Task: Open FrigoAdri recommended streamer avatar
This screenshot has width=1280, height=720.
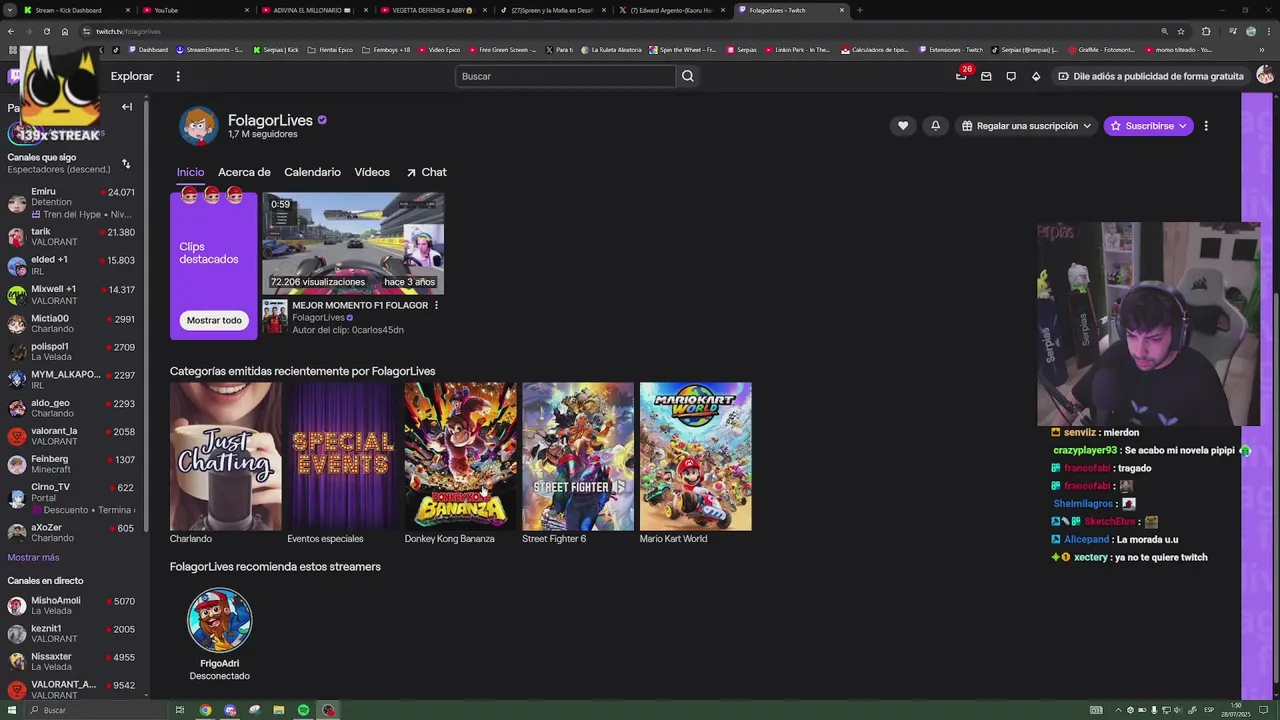Action: (219, 620)
